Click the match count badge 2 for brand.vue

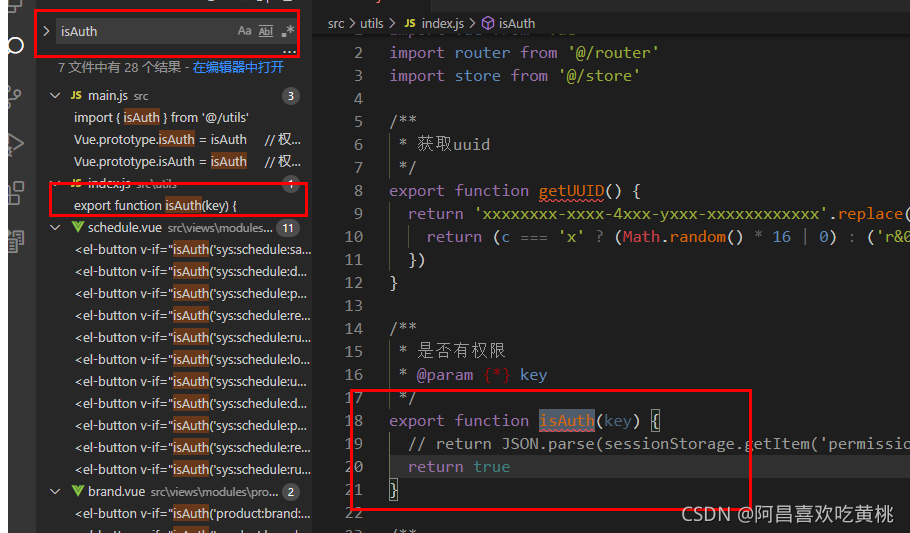(x=291, y=492)
